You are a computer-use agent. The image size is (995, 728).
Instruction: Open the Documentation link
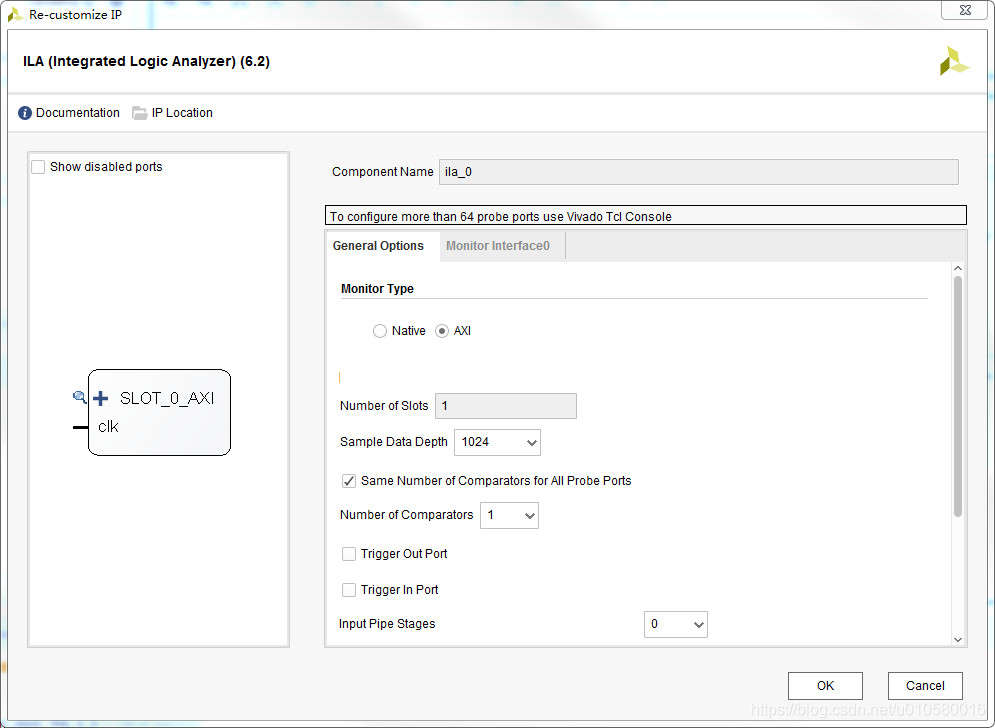[x=77, y=113]
